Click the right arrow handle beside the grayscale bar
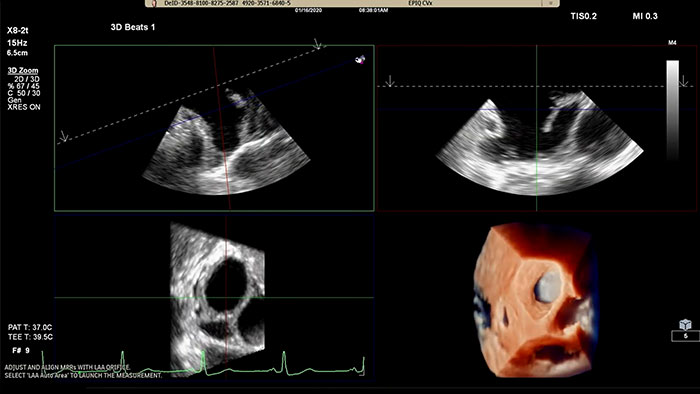 [x=683, y=81]
